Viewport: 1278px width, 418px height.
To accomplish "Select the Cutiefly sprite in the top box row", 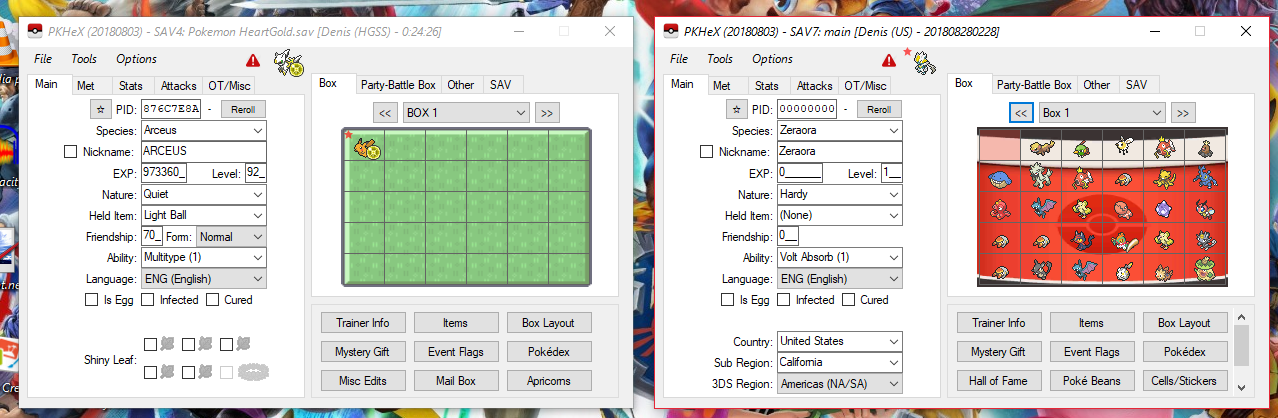I will [x=1123, y=145].
